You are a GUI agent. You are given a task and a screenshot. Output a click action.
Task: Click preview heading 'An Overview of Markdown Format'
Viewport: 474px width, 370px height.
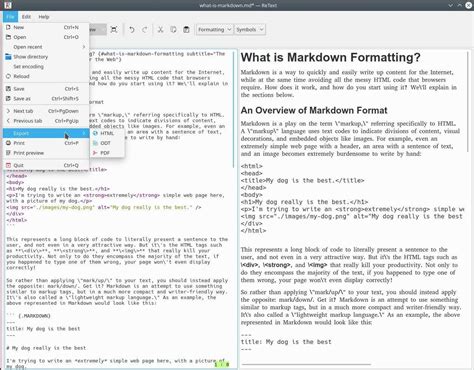[314, 110]
